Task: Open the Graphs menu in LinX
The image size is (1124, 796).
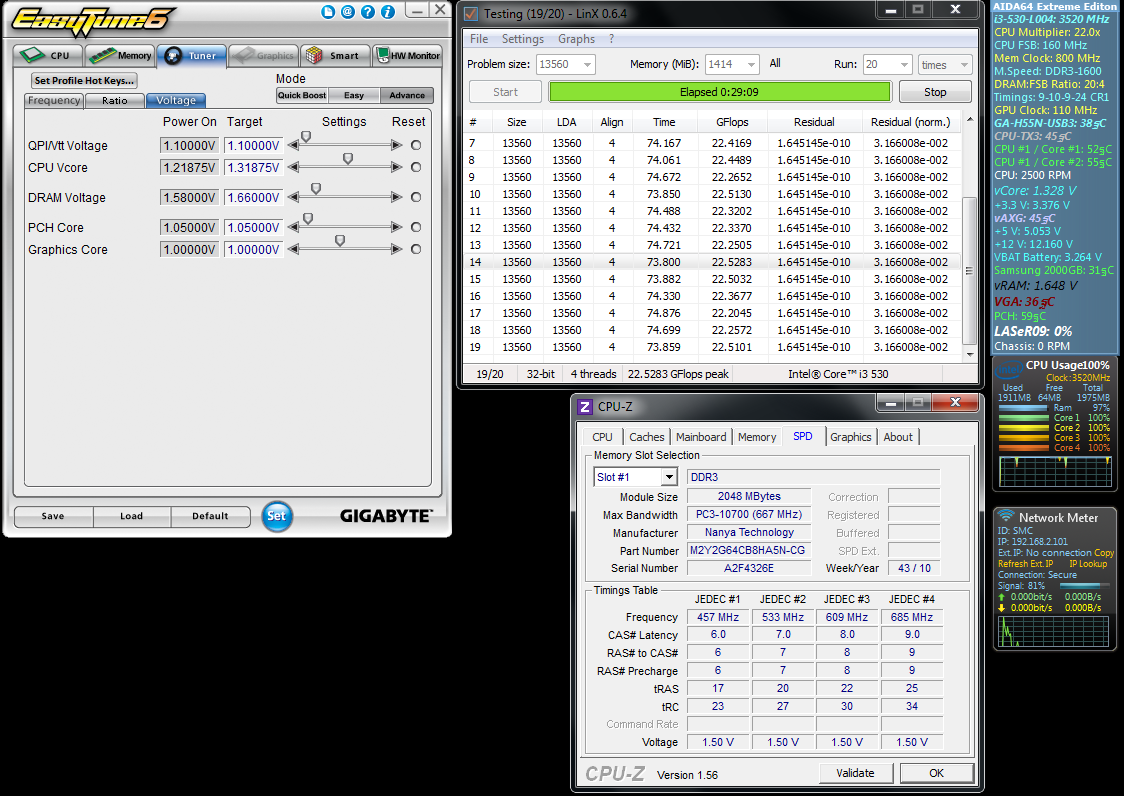Action: (x=576, y=39)
